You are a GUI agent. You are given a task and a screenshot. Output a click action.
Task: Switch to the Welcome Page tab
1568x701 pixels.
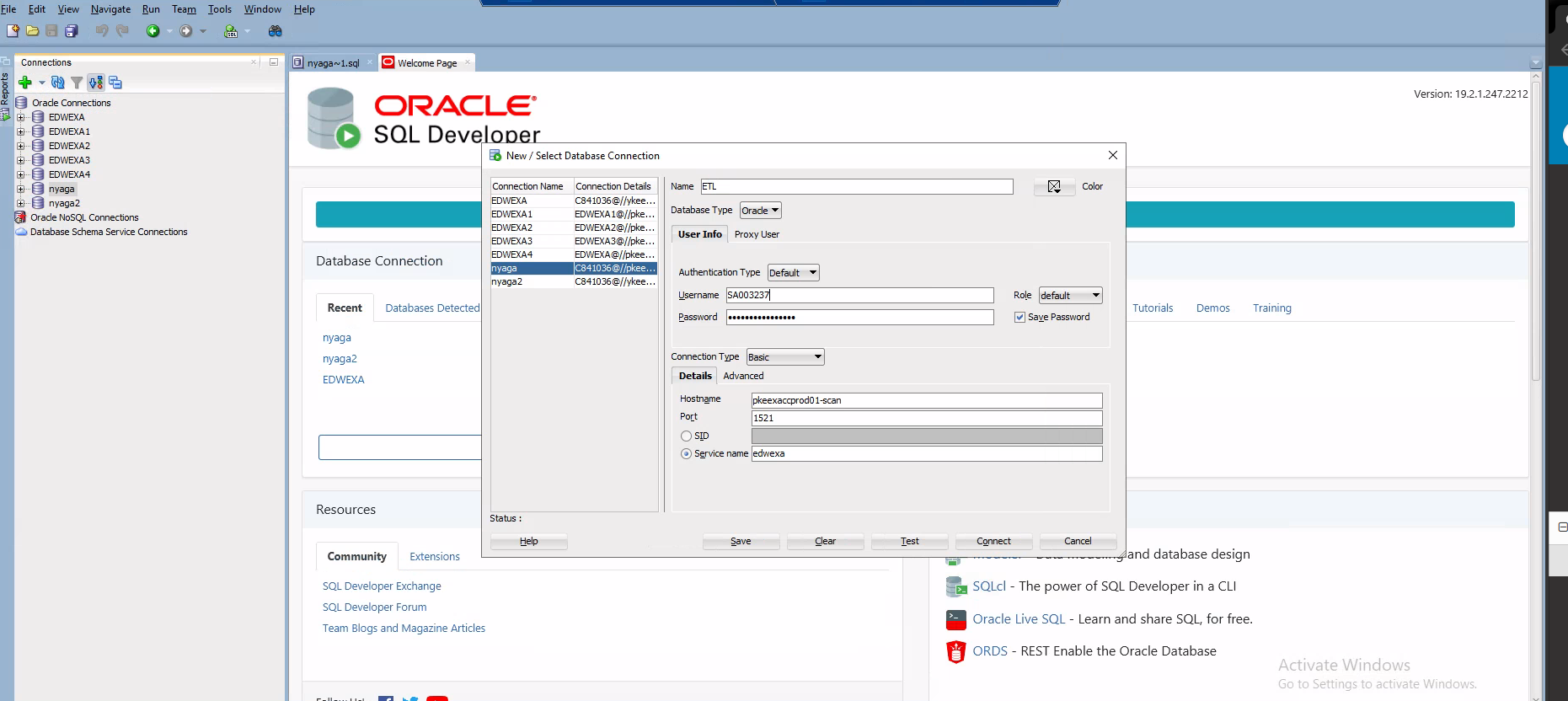pos(427,63)
